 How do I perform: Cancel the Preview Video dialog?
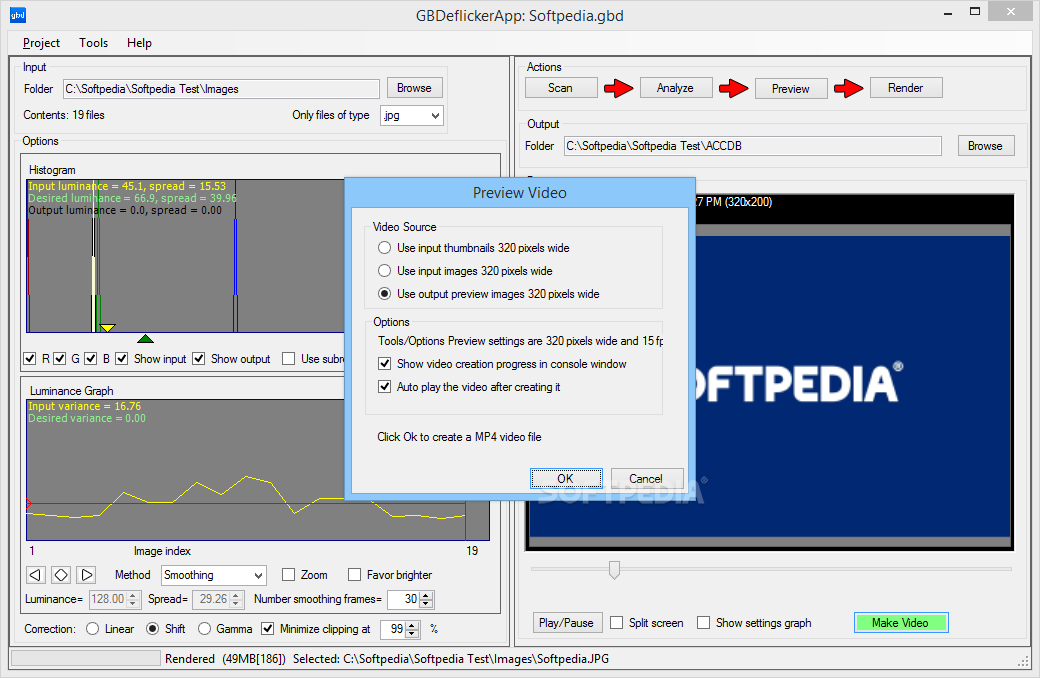[646, 478]
